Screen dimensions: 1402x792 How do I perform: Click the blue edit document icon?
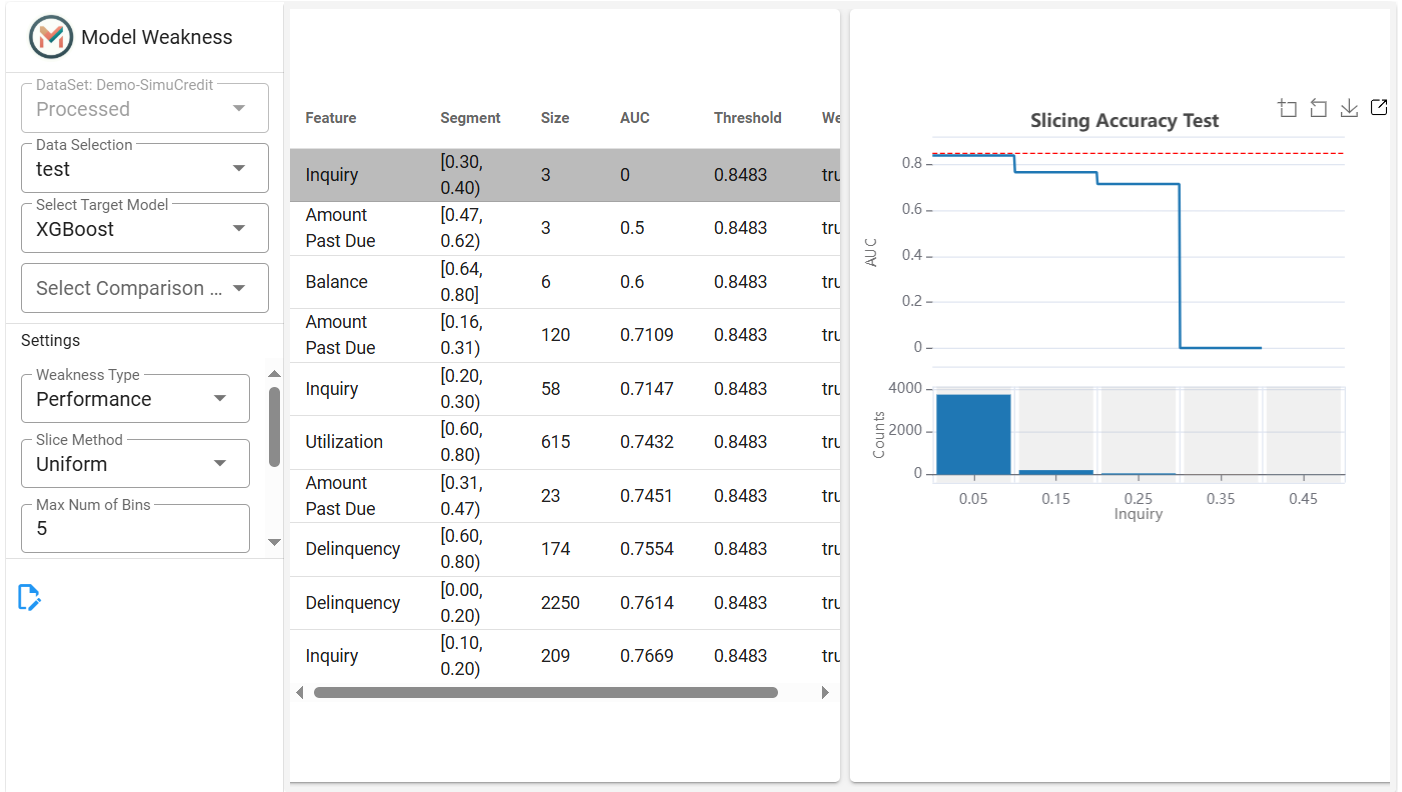point(29,597)
